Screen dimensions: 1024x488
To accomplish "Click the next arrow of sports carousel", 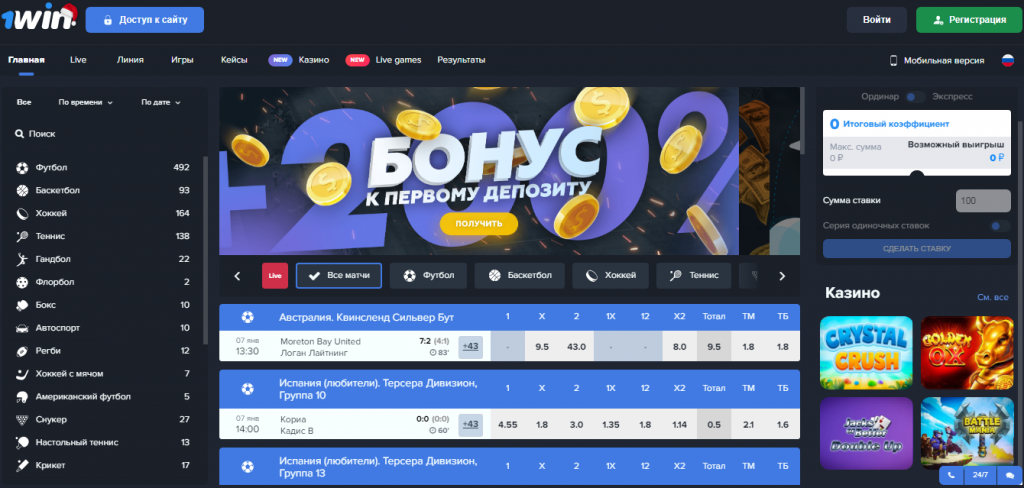I will 782,276.
